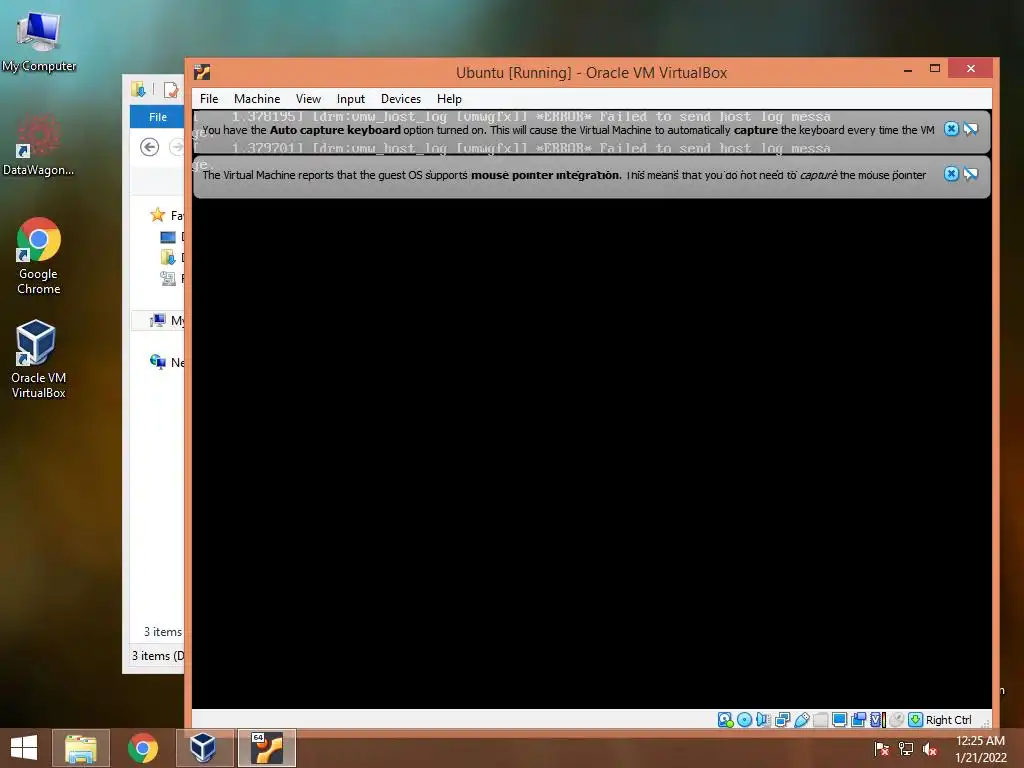Open the Help menu
This screenshot has height=768, width=1024.
449,99
